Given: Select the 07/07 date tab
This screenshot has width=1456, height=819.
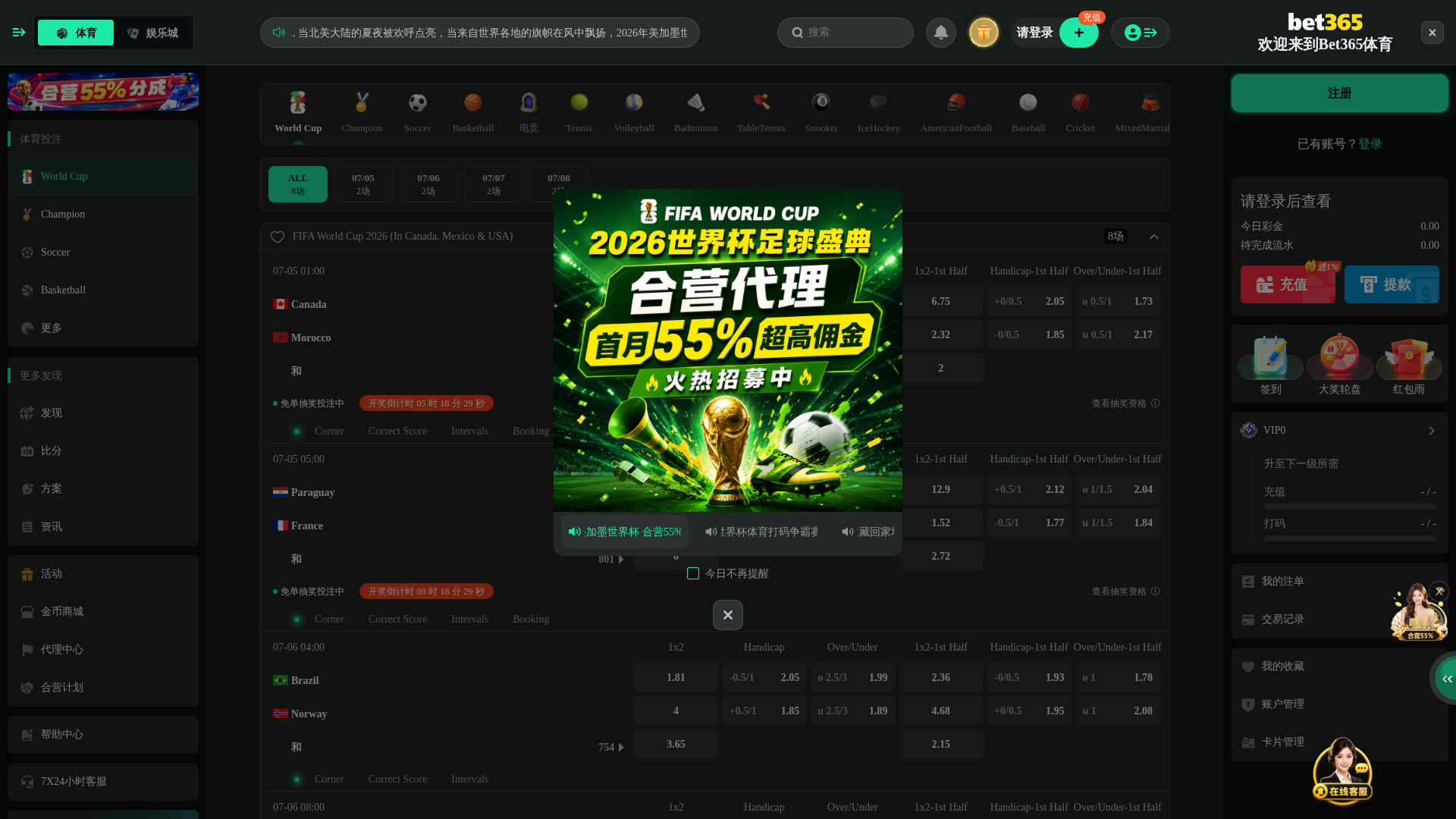Looking at the screenshot, I should click(x=494, y=184).
